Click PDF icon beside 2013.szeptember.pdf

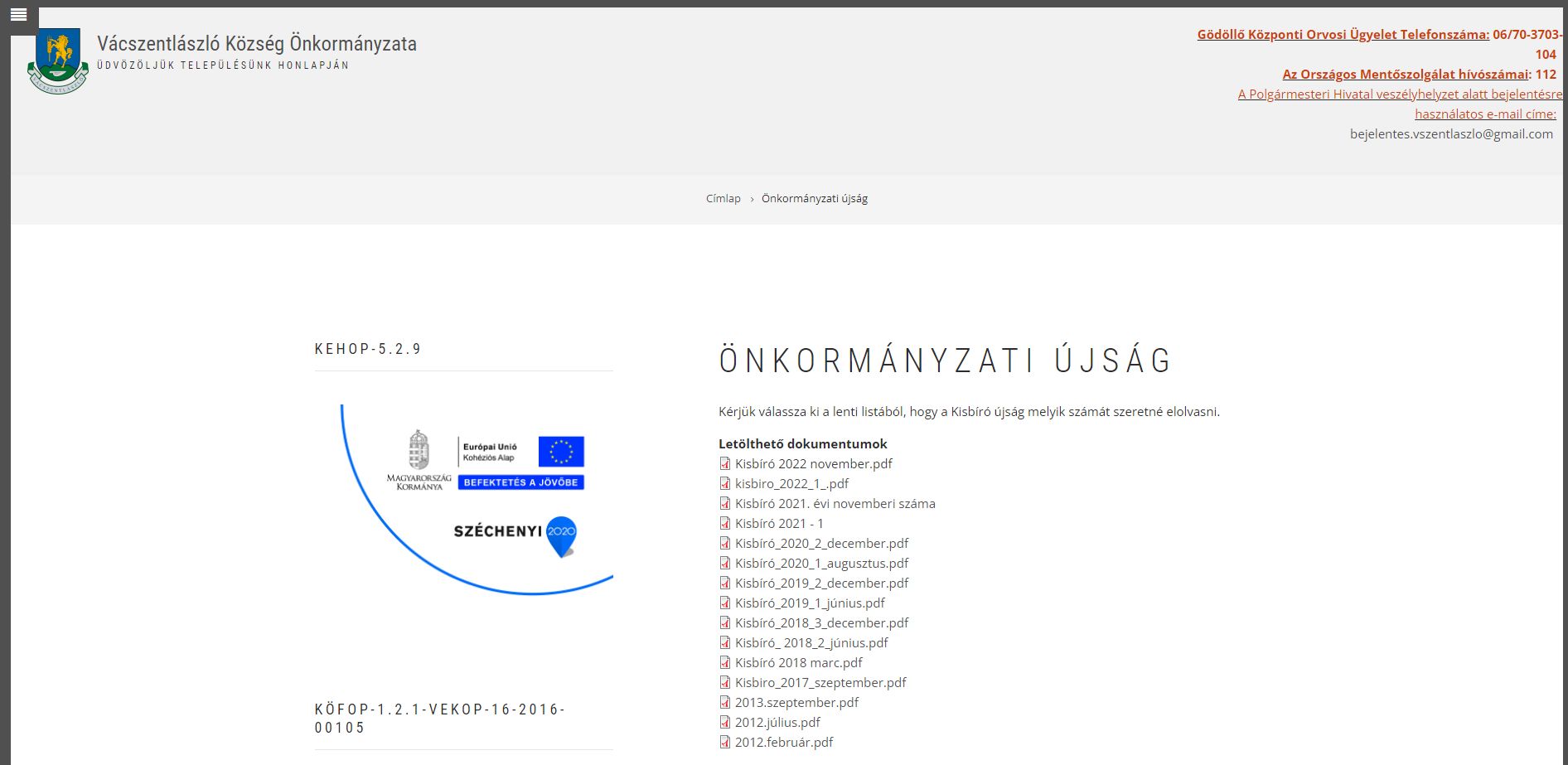pos(725,702)
